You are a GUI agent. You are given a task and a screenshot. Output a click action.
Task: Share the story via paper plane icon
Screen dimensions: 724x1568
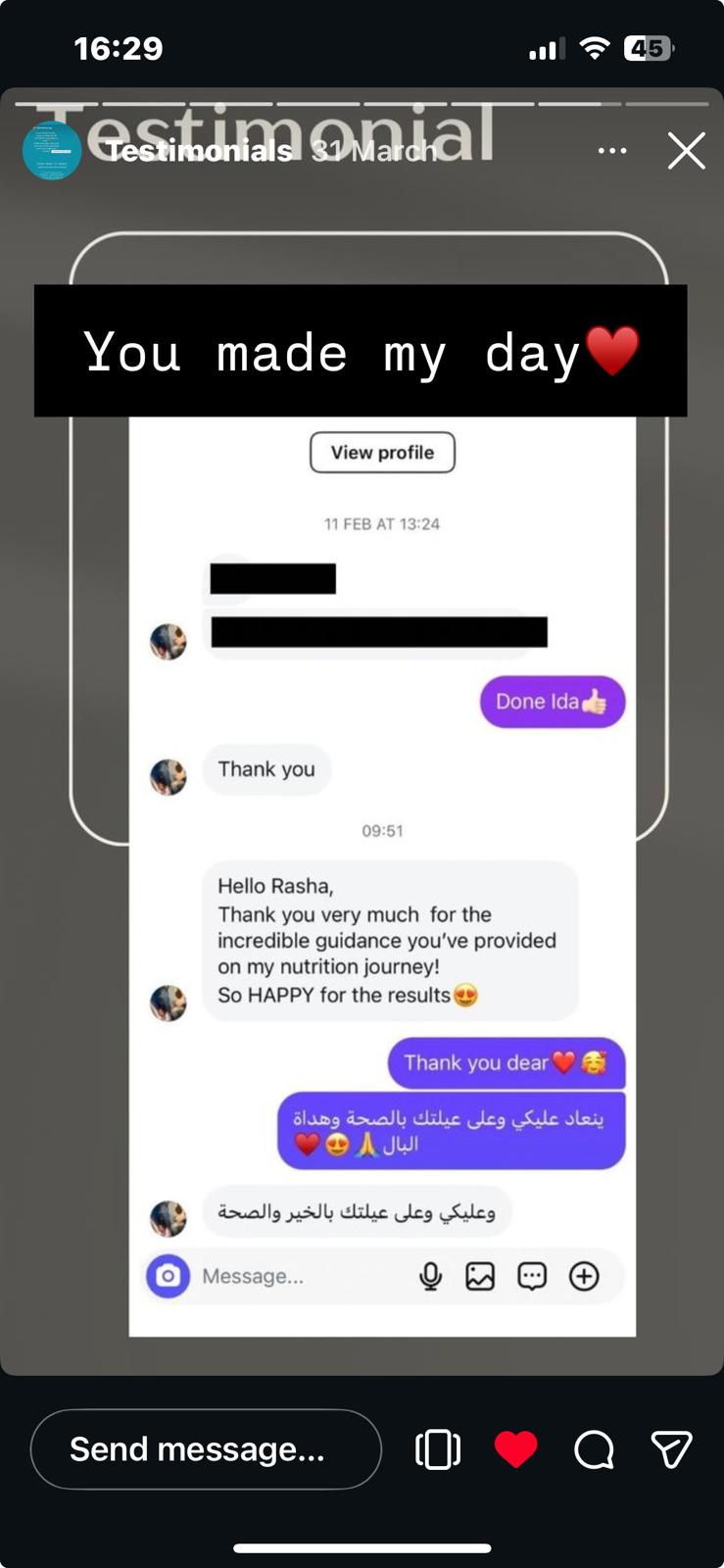671,1449
